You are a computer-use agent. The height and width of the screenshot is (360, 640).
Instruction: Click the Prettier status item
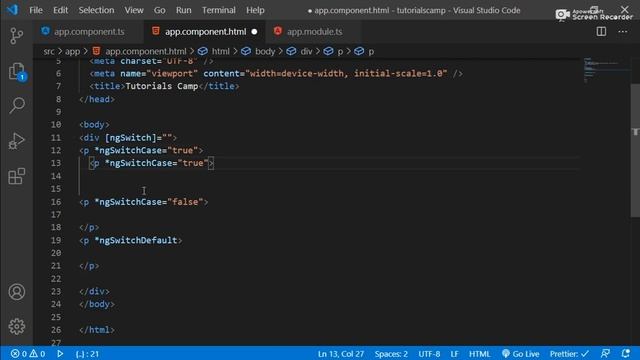569,353
